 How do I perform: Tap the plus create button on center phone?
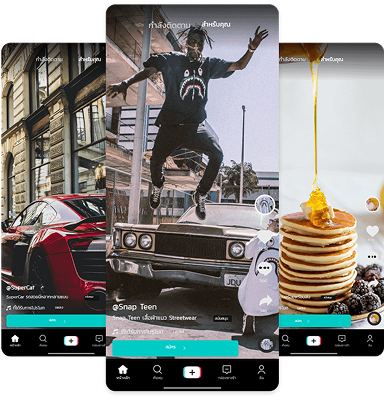(x=192, y=372)
